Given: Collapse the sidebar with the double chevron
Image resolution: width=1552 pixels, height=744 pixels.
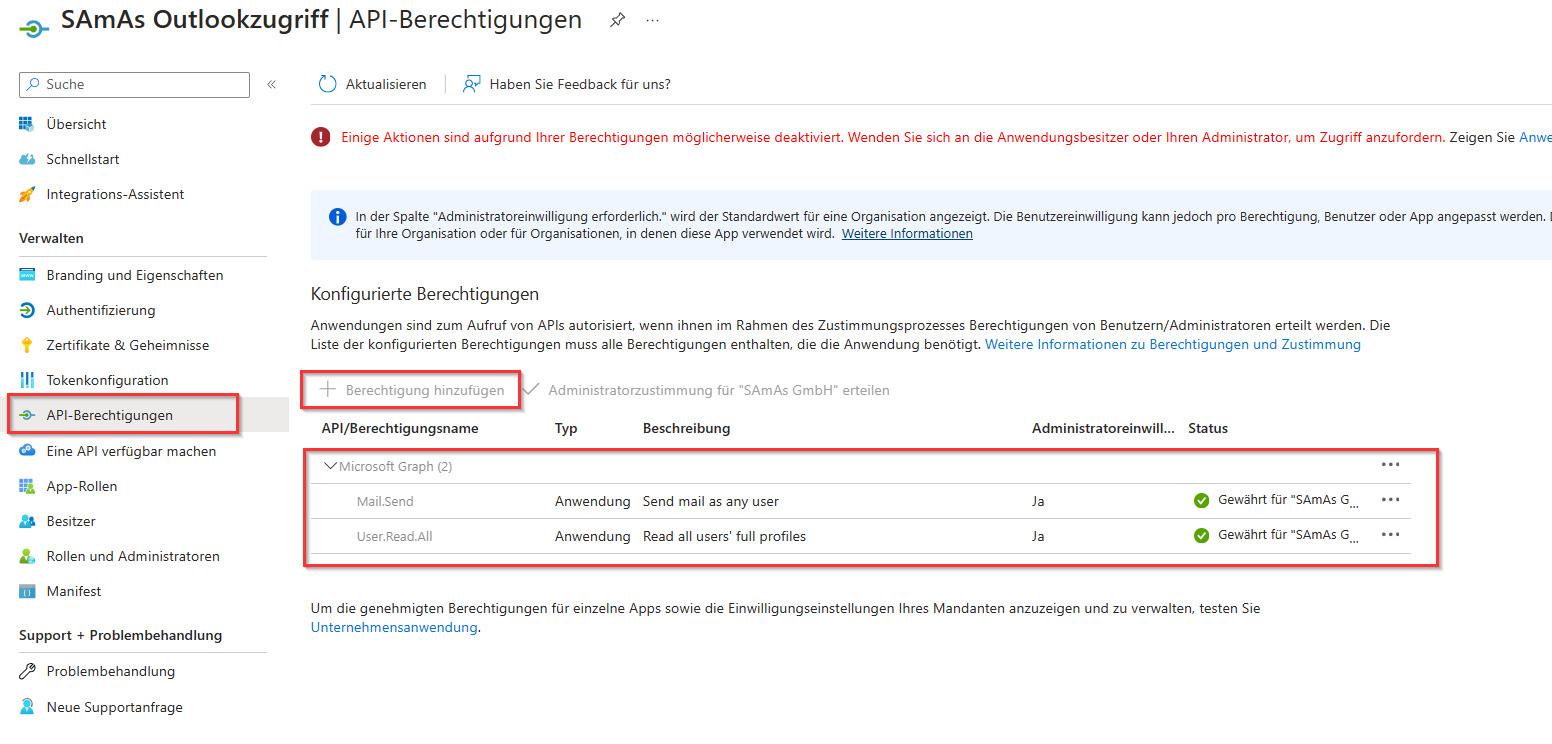Looking at the screenshot, I should point(271,85).
